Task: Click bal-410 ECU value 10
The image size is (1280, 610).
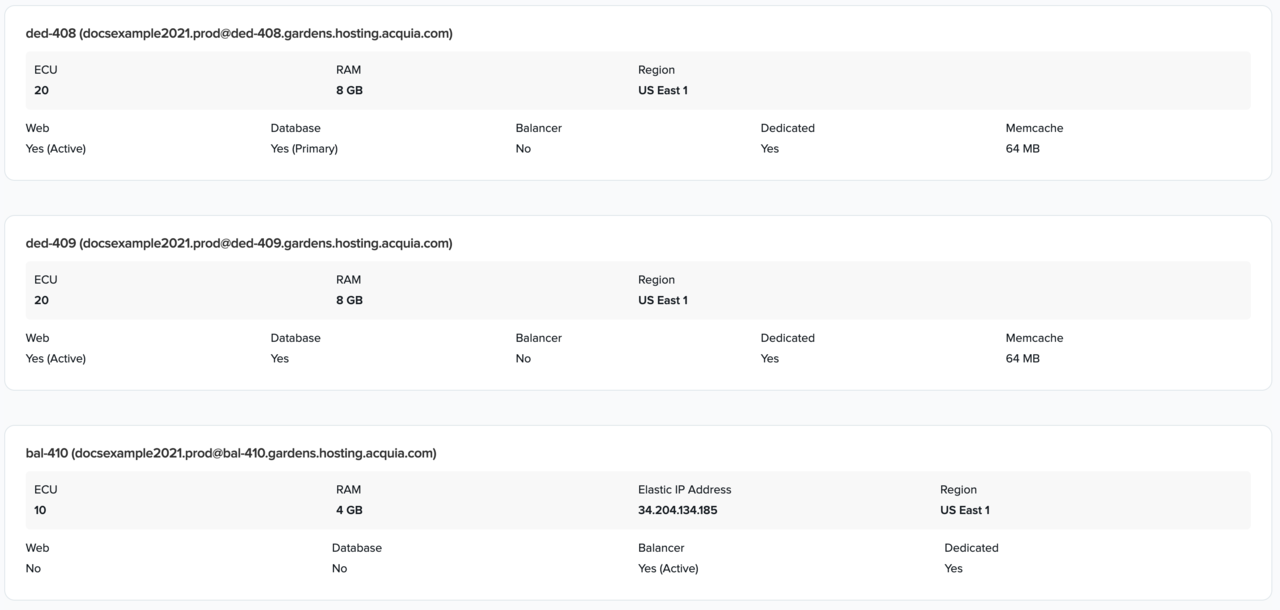Action: [40, 510]
